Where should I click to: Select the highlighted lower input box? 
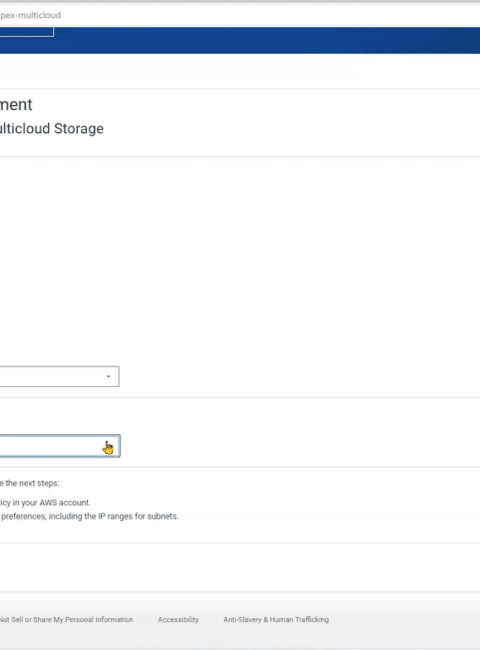pyautogui.click(x=60, y=446)
